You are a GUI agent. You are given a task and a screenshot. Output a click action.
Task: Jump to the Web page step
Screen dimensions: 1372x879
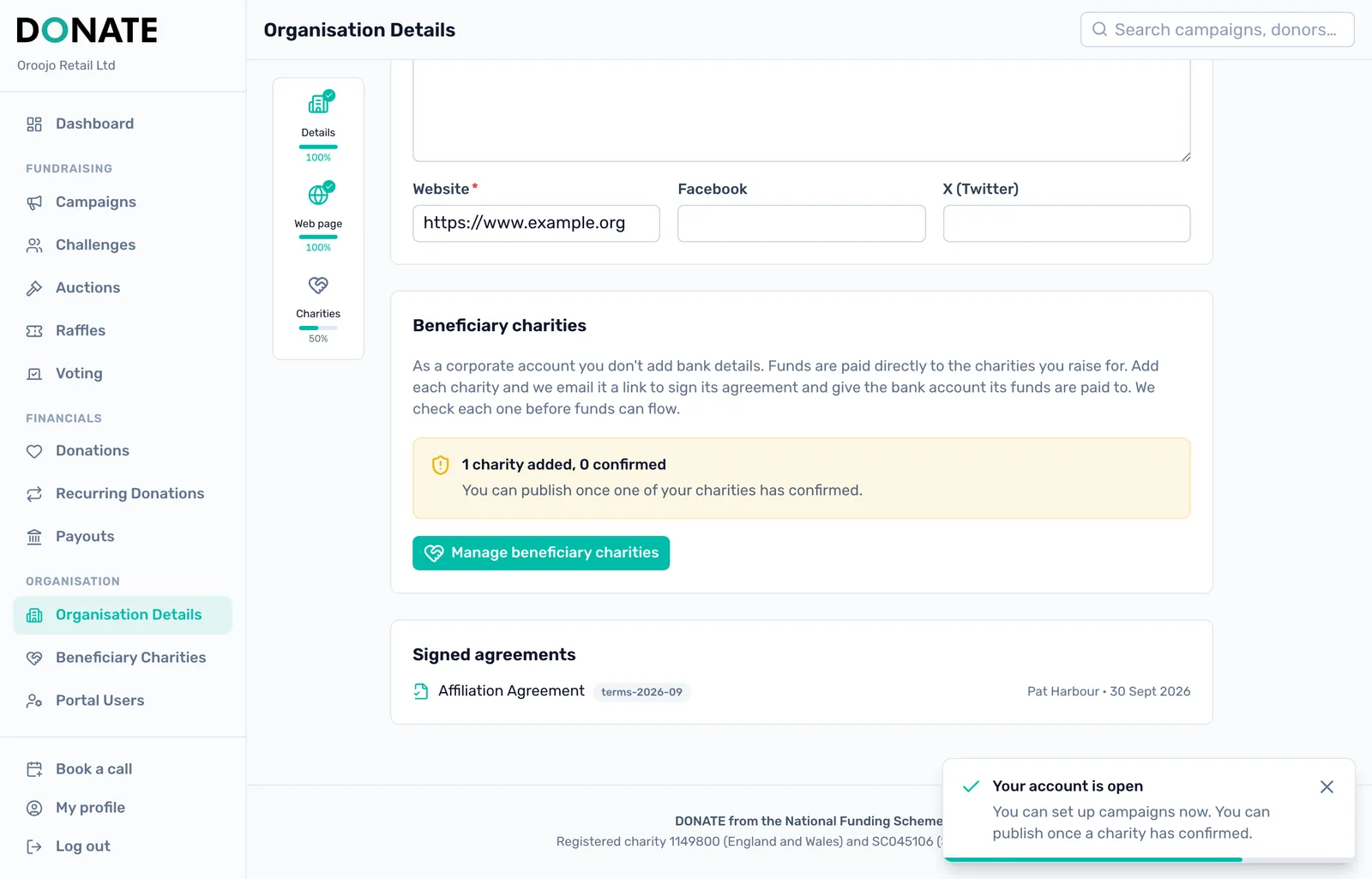pyautogui.click(x=318, y=216)
